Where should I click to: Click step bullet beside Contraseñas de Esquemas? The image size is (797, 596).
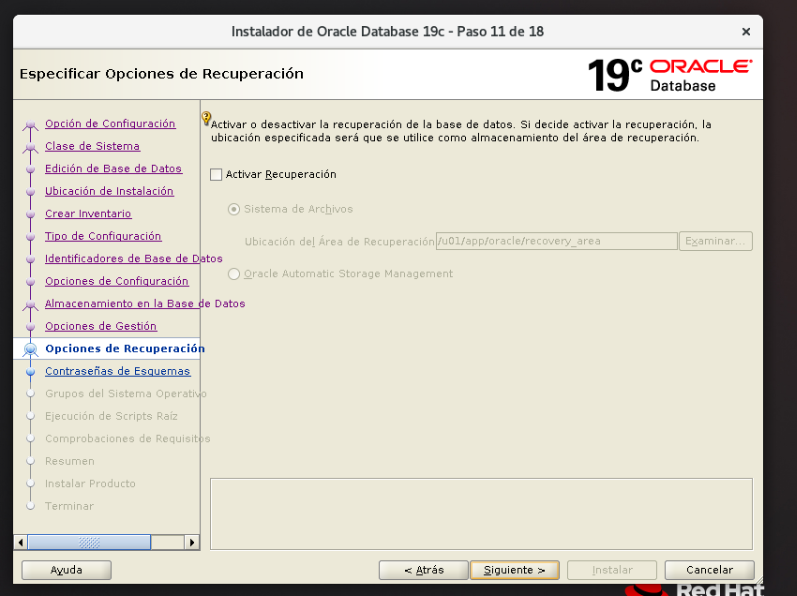point(30,372)
